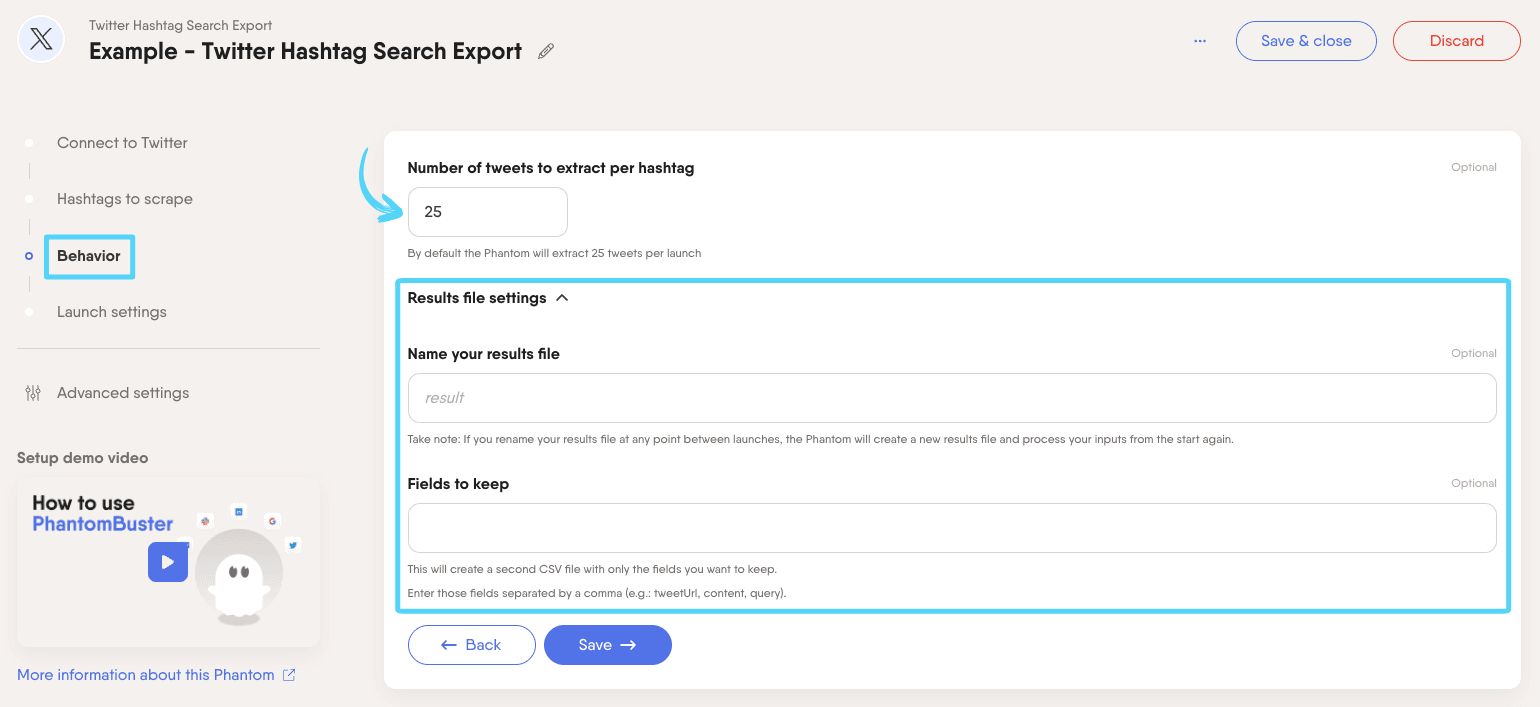The image size is (1540, 707).
Task: Click the Advanced settings sliders icon
Action: tap(33, 393)
